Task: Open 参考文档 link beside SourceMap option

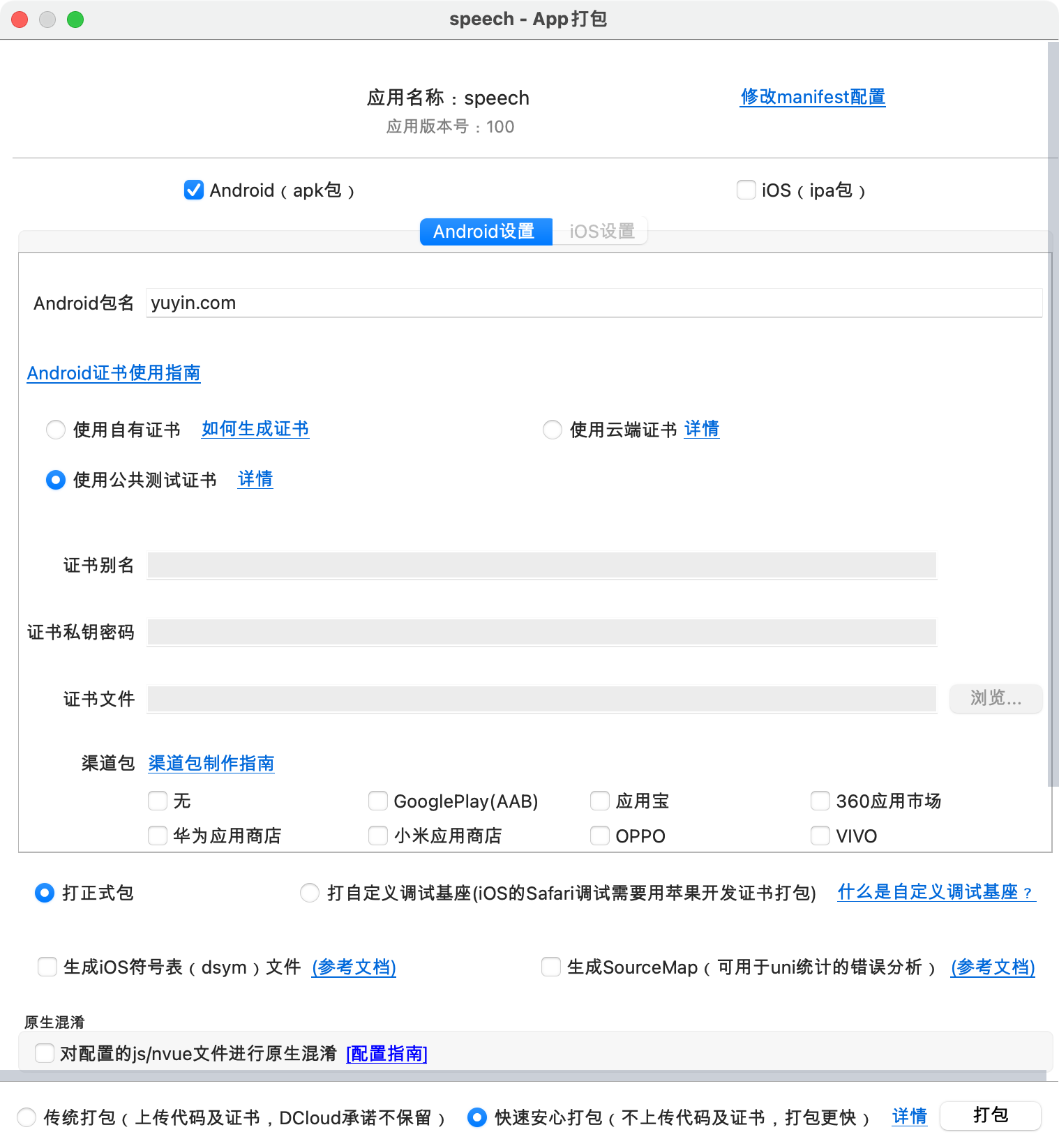Action: pyautogui.click(x=993, y=967)
